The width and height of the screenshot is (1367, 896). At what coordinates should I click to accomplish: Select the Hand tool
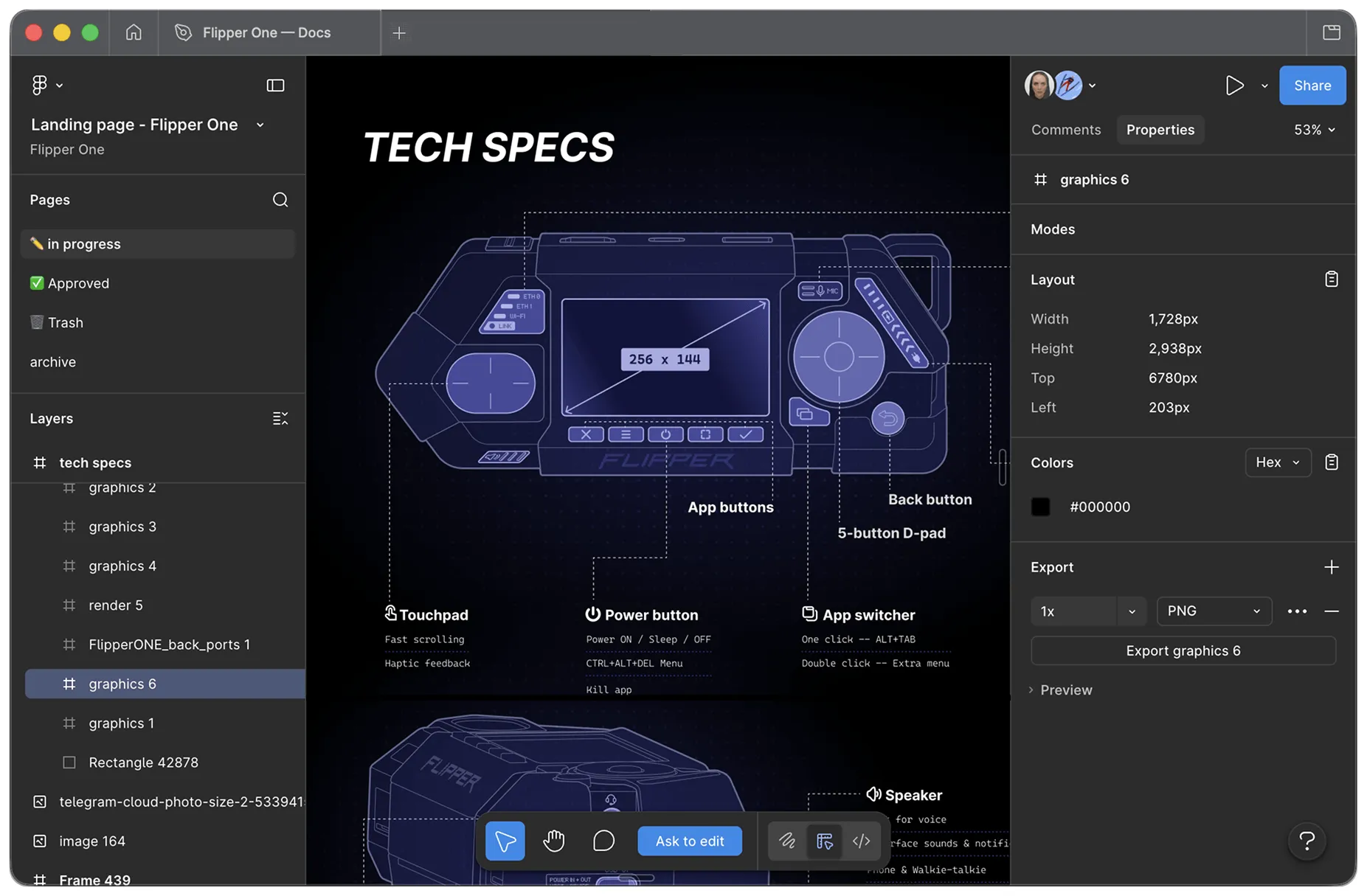tap(554, 841)
